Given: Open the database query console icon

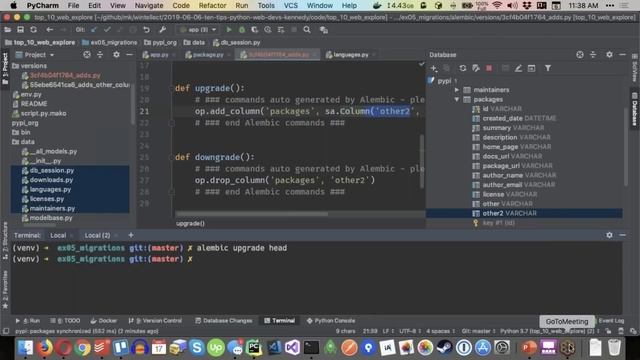Looking at the screenshot, I should tap(531, 68).
